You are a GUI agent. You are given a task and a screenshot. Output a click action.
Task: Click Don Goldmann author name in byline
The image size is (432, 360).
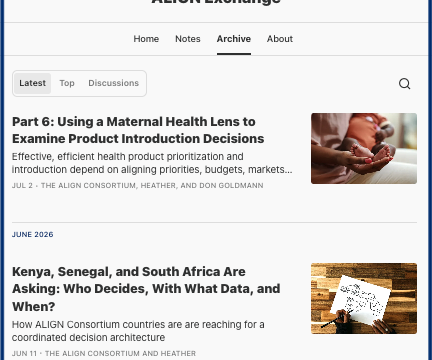coord(231,185)
